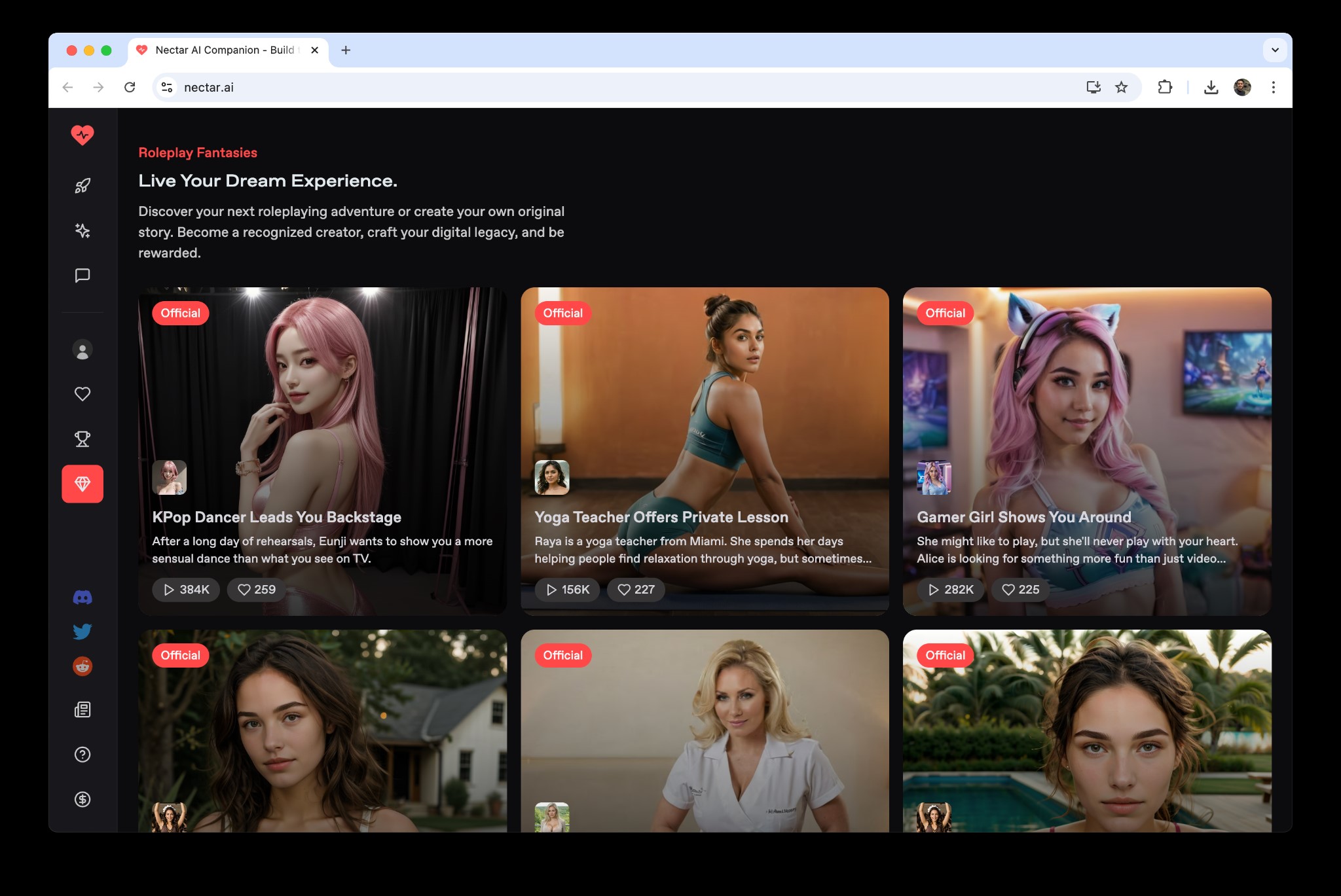Reload the nectar.ai page
1341x896 pixels.
click(130, 87)
